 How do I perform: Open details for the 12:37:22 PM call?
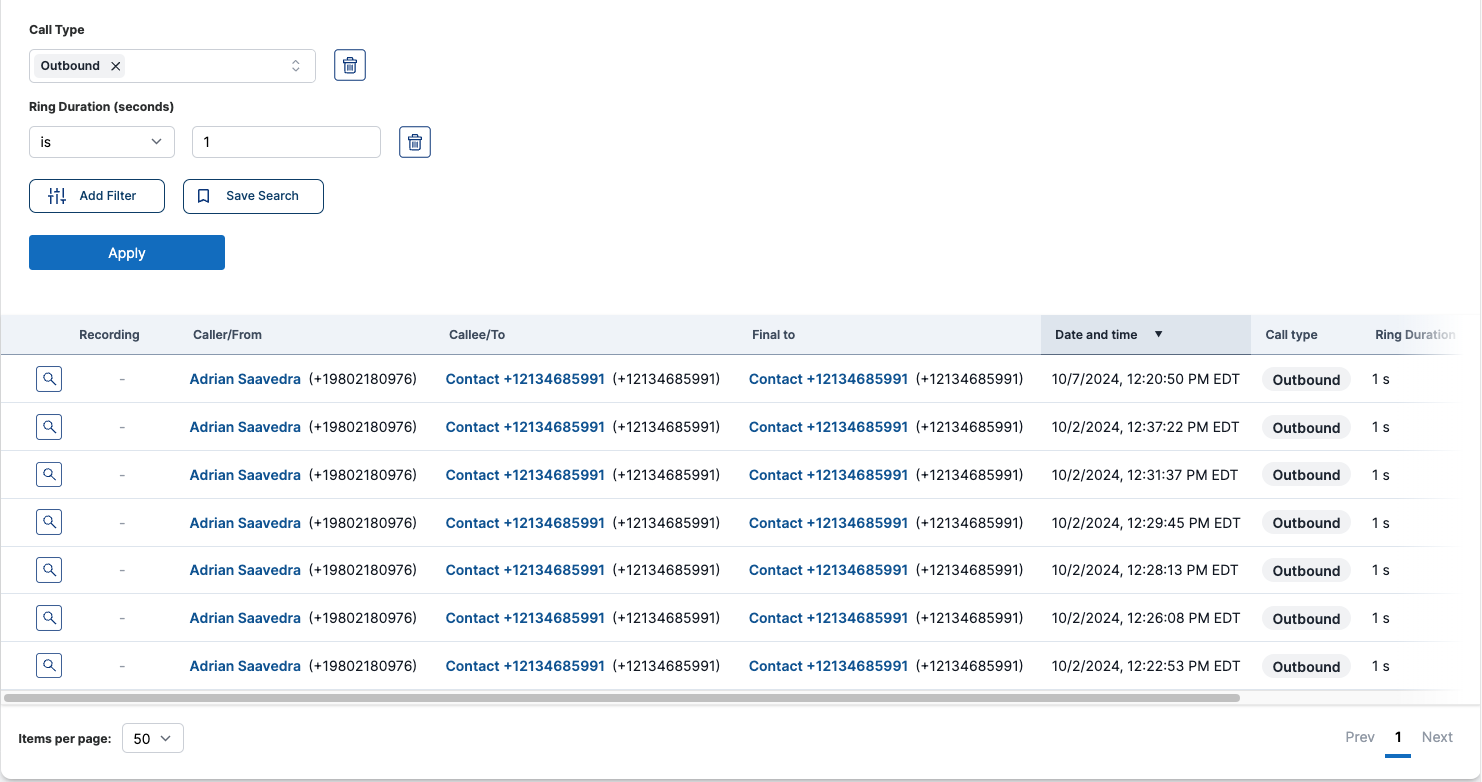(49, 427)
